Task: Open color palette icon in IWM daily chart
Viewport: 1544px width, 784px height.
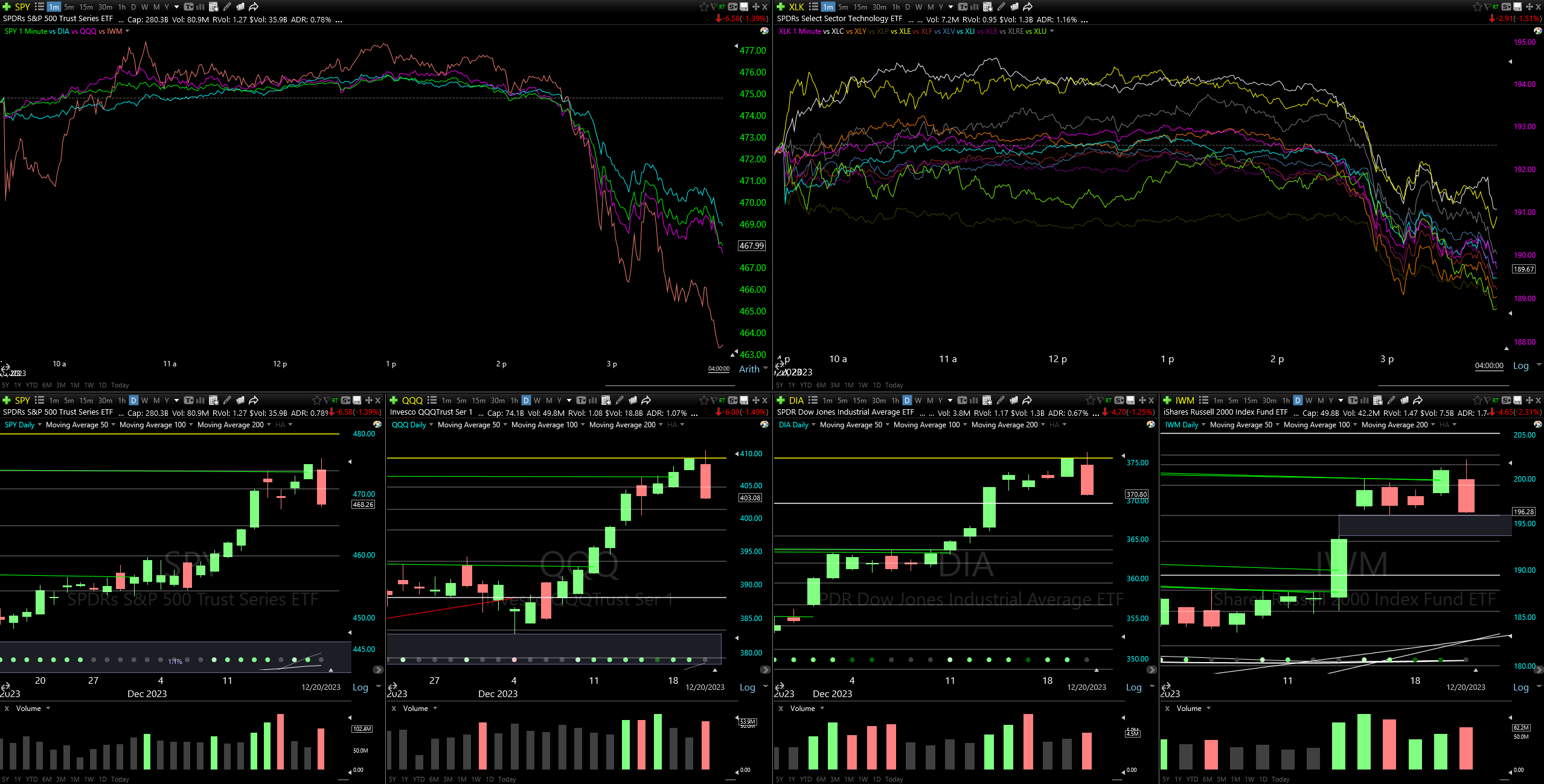Action: tap(1537, 424)
